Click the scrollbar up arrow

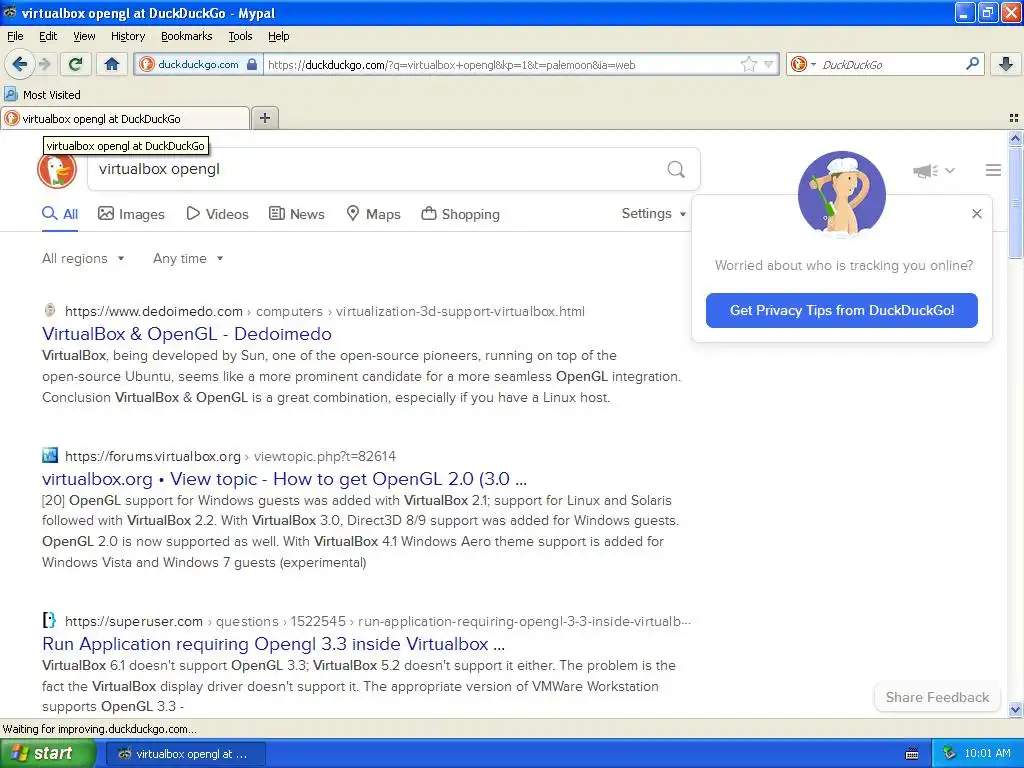pos(1015,138)
